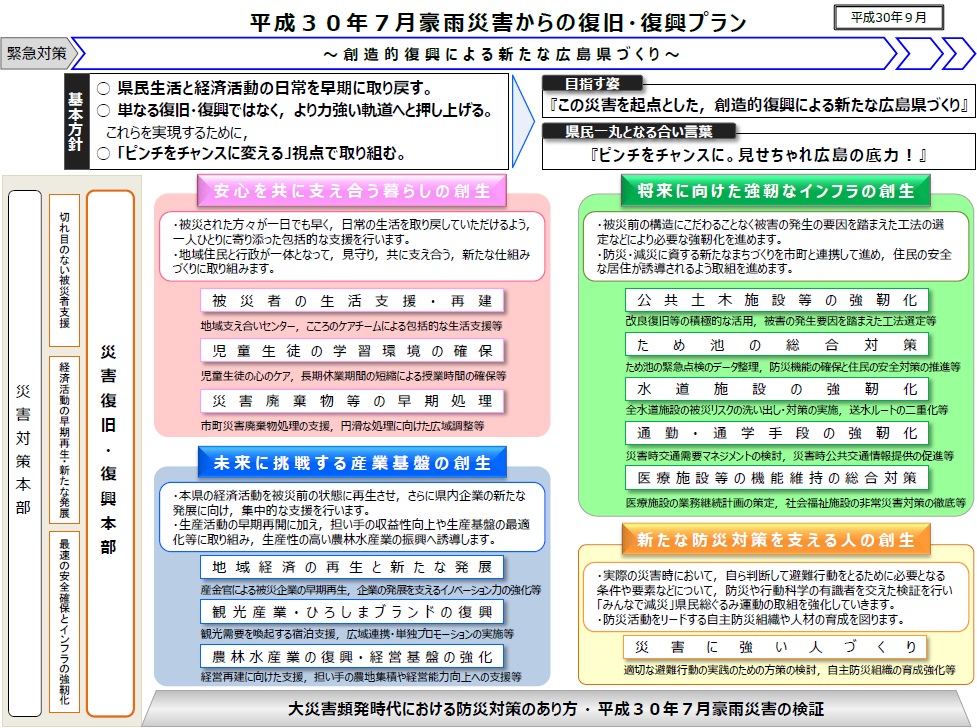Click the 災害に強い人づくり box
The width and height of the screenshot is (977, 728).
(776, 647)
